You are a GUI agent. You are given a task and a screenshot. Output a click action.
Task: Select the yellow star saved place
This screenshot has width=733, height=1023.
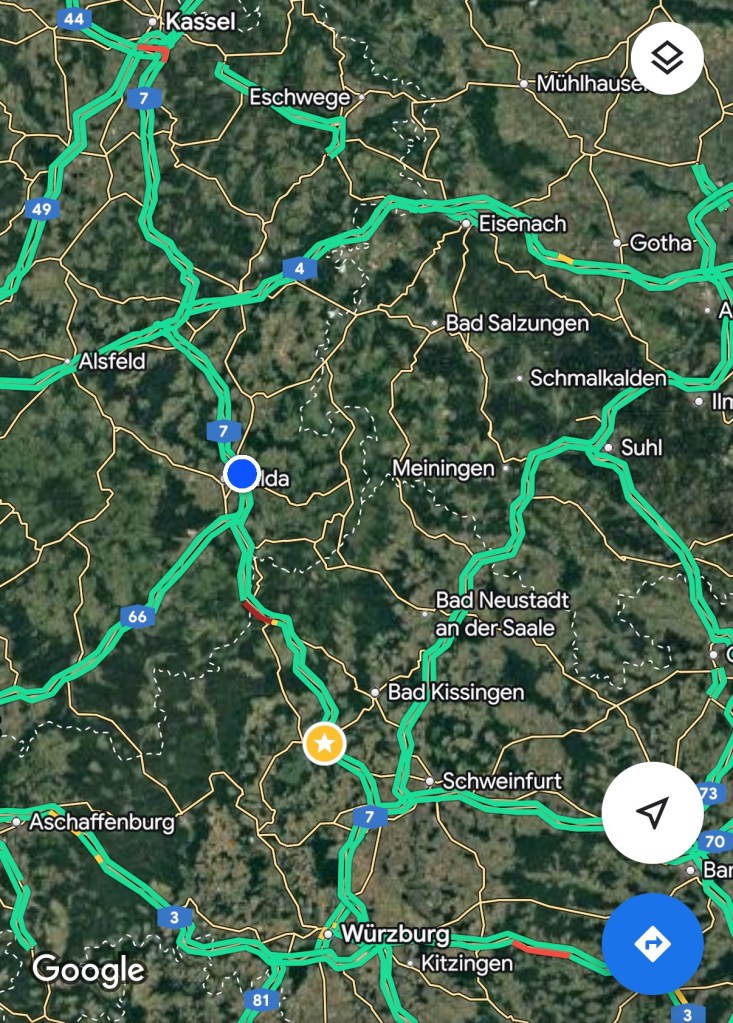[x=324, y=743]
